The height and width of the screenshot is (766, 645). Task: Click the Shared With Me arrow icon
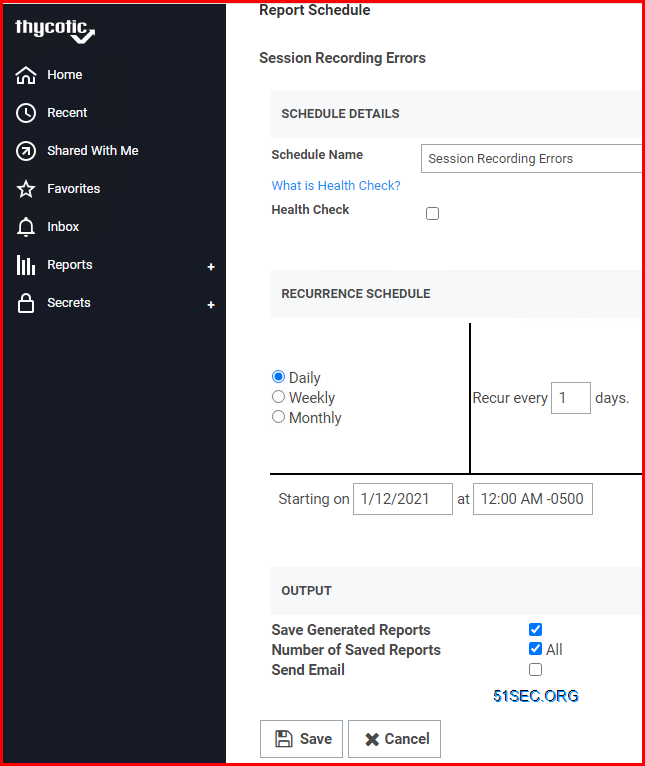26,151
